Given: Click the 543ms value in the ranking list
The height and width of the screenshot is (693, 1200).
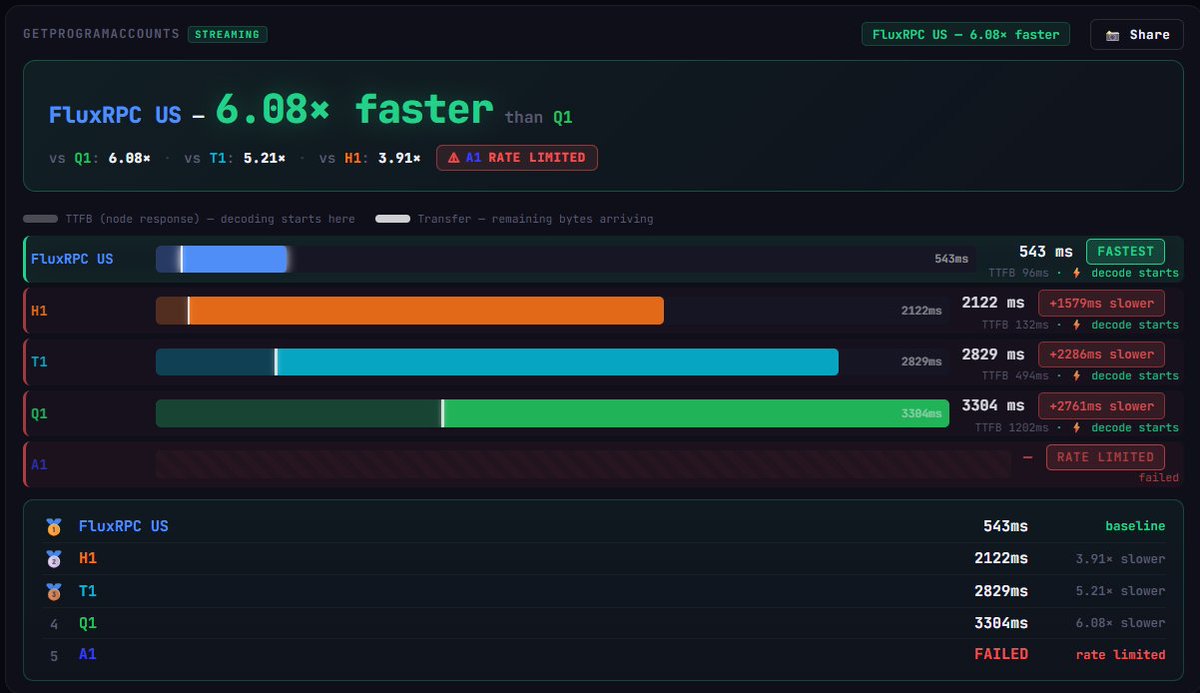Looking at the screenshot, I should tap(1005, 526).
